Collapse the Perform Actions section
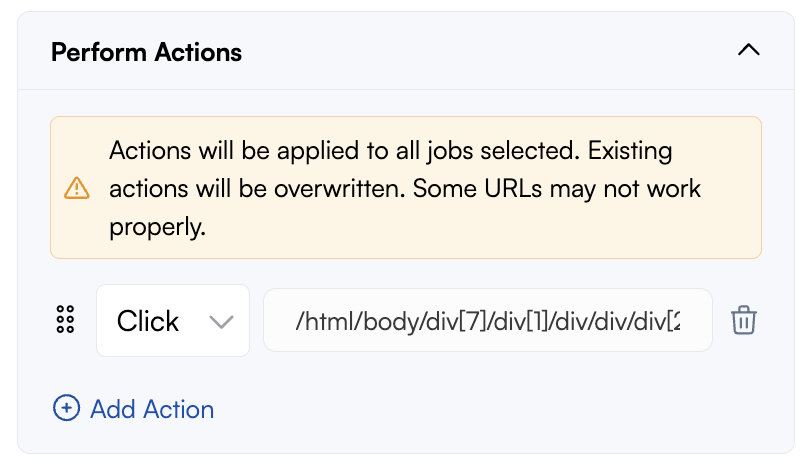The width and height of the screenshot is (812, 468). [x=748, y=50]
